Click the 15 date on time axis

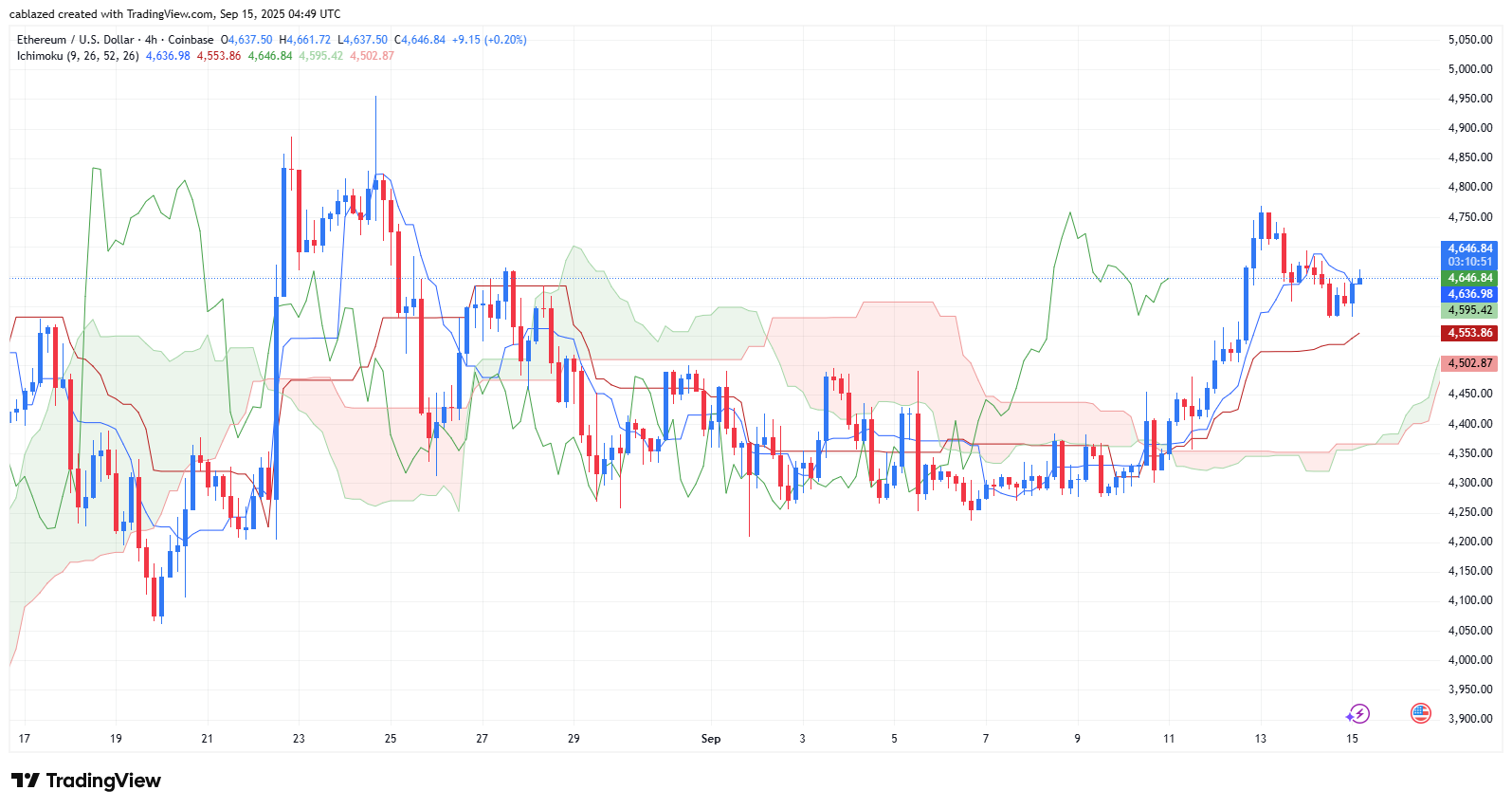pyautogui.click(x=1352, y=739)
